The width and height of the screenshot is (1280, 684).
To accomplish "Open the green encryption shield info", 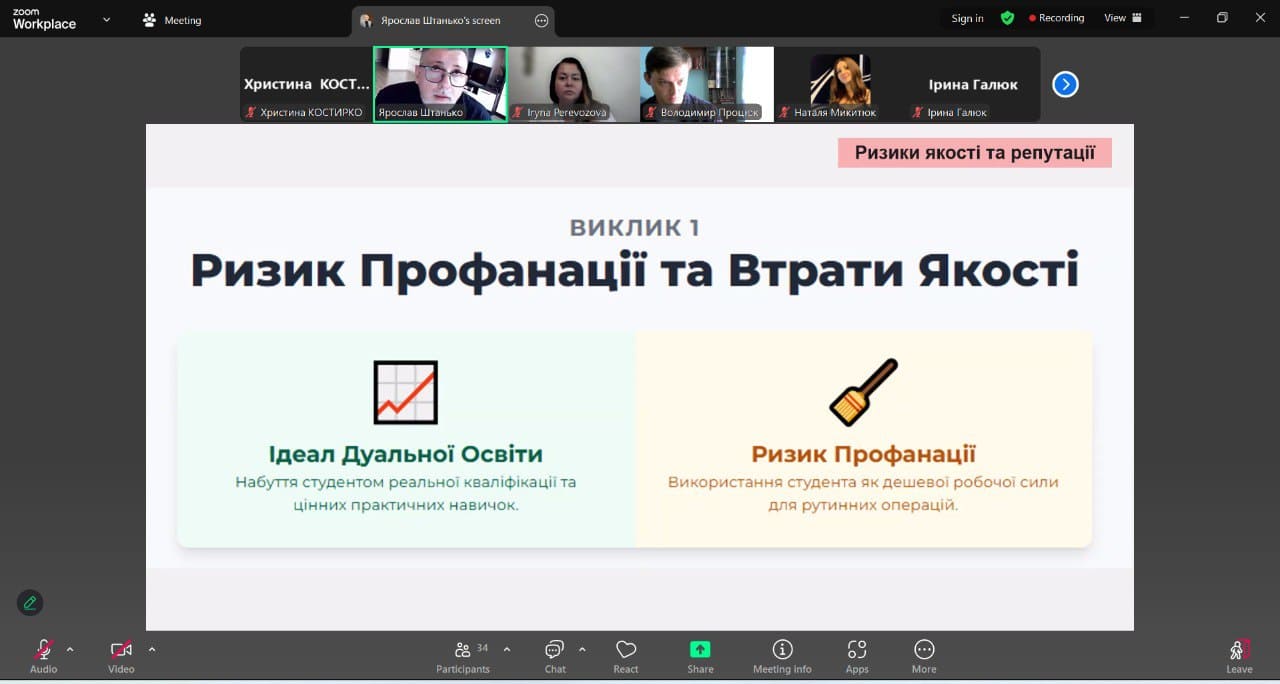I will click(1007, 18).
